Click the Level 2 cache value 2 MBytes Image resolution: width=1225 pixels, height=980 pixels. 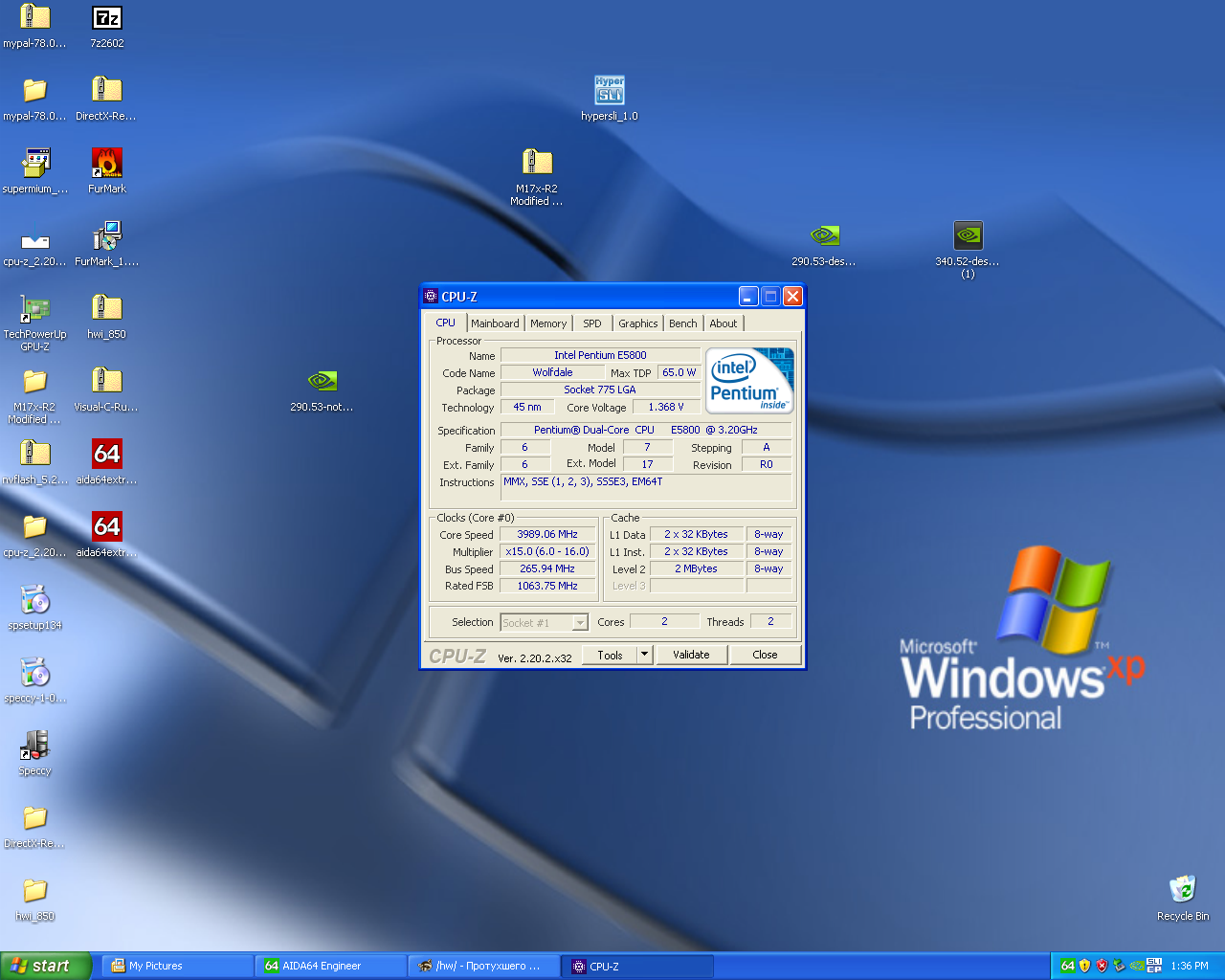click(696, 568)
